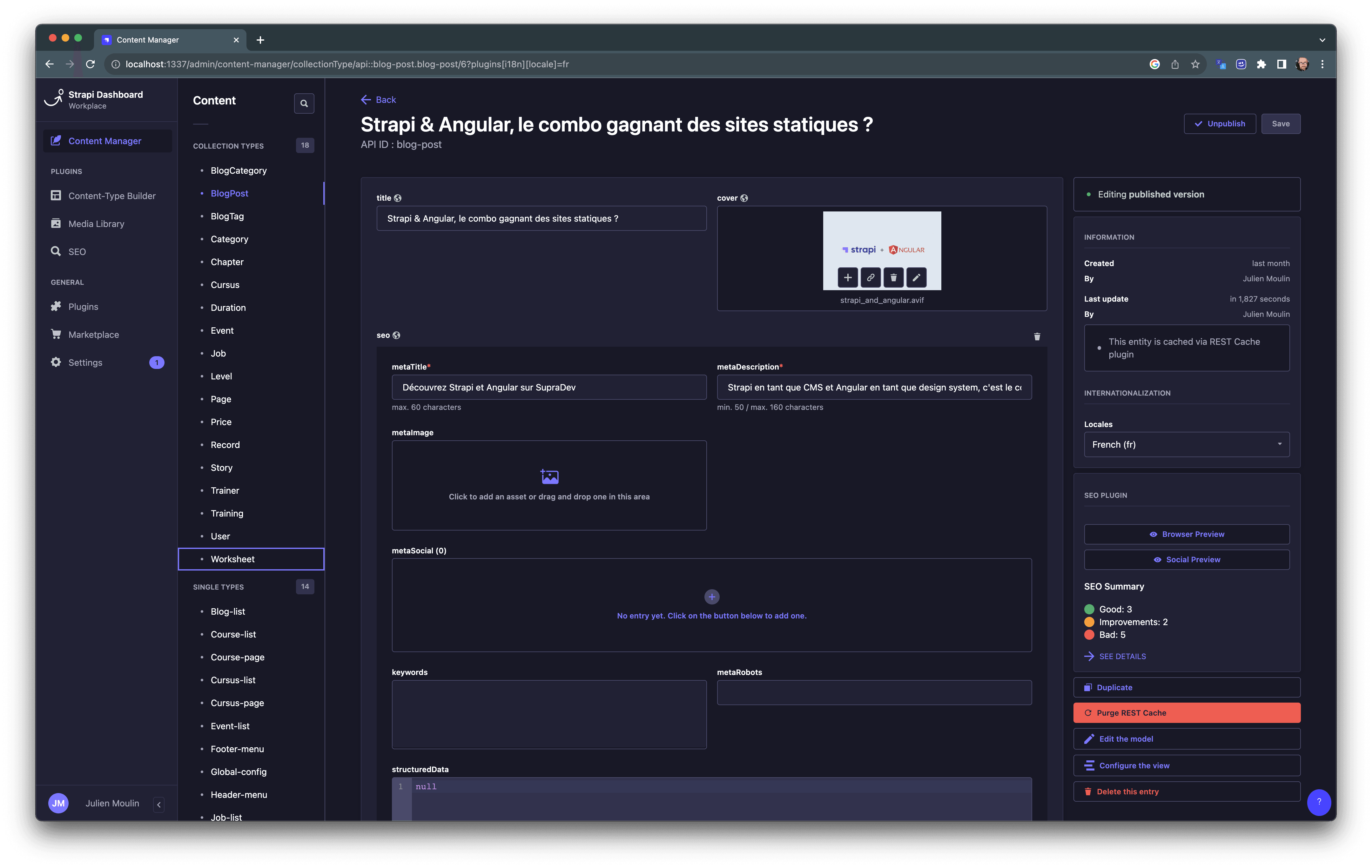Remove the seo component via trash icon
Screen dimensions: 1372x868
click(1036, 336)
